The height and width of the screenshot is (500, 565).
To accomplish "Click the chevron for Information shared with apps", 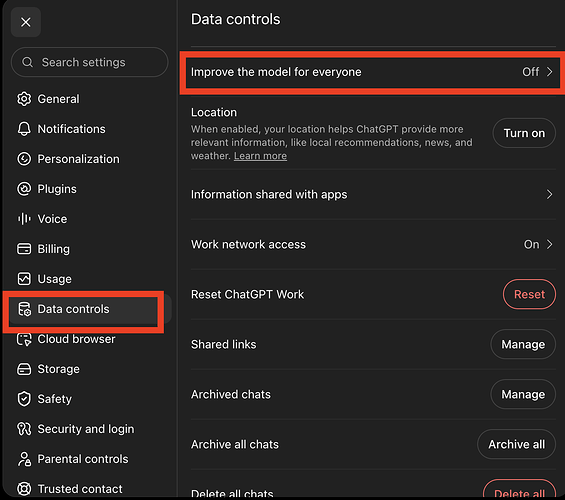I will pyautogui.click(x=550, y=195).
